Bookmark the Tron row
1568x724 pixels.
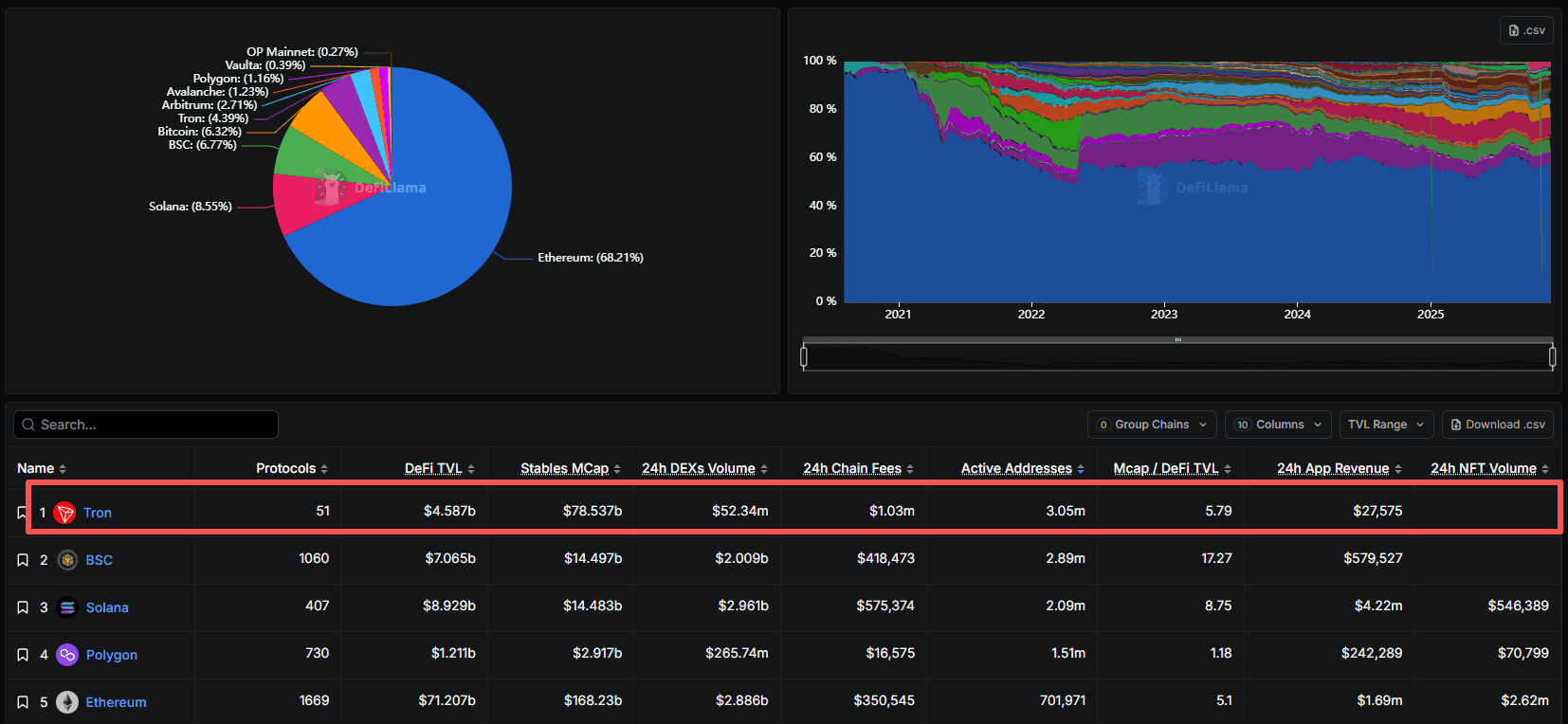(23, 513)
